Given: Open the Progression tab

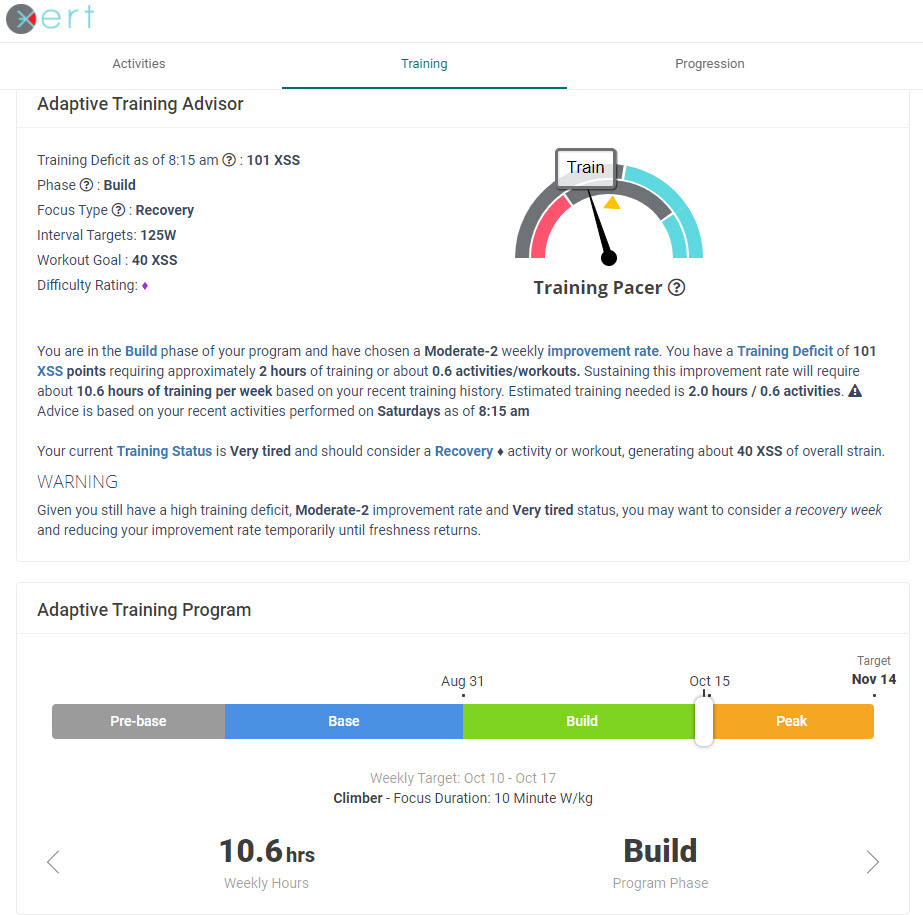Looking at the screenshot, I should click(709, 63).
